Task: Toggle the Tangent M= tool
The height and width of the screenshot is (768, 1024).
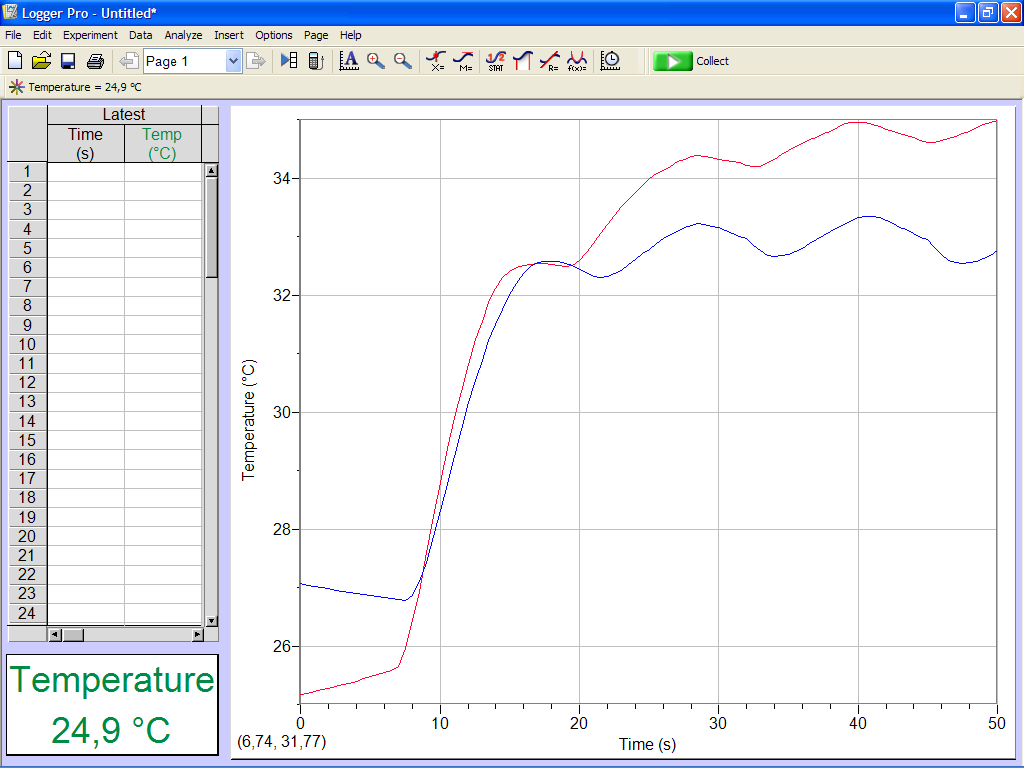Action: coord(463,61)
